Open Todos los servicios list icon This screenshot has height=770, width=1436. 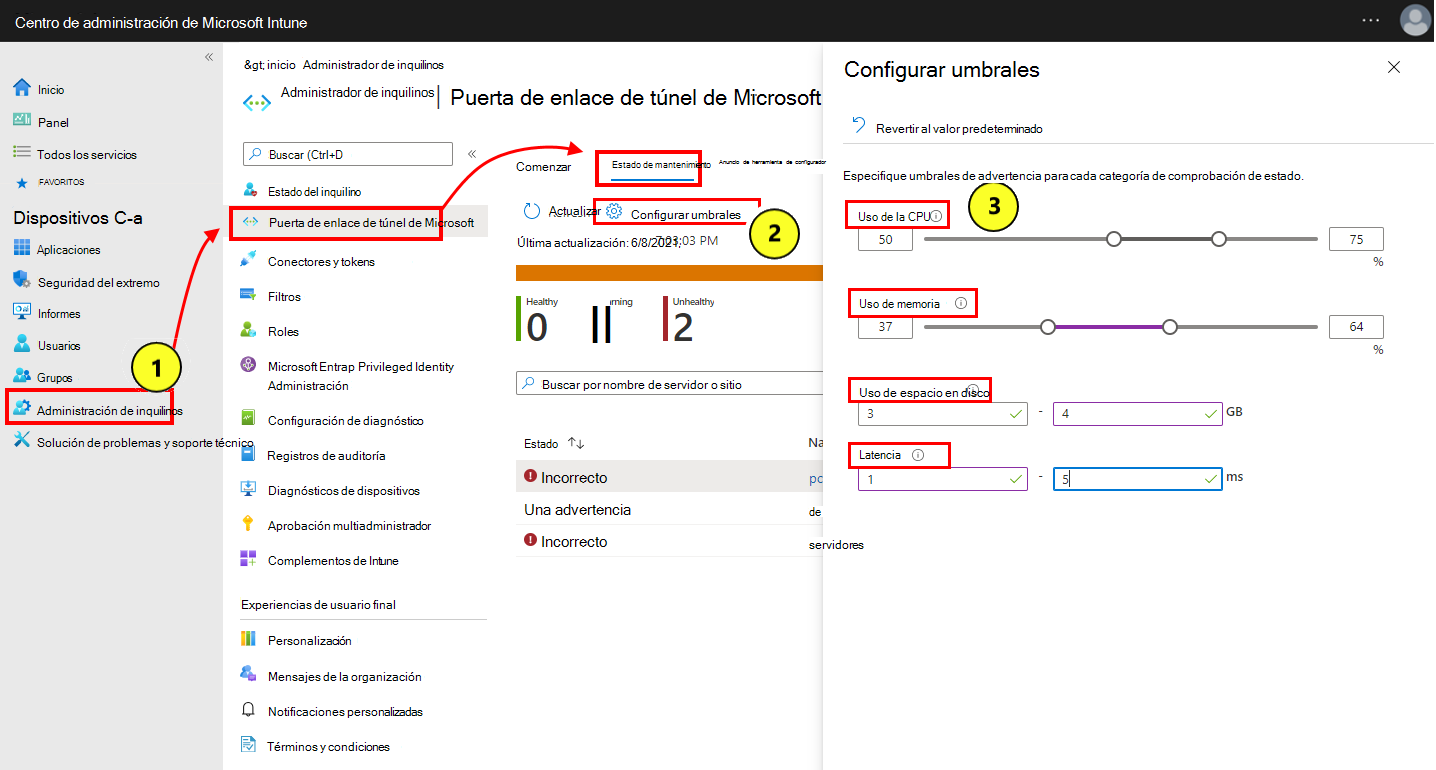(x=22, y=153)
